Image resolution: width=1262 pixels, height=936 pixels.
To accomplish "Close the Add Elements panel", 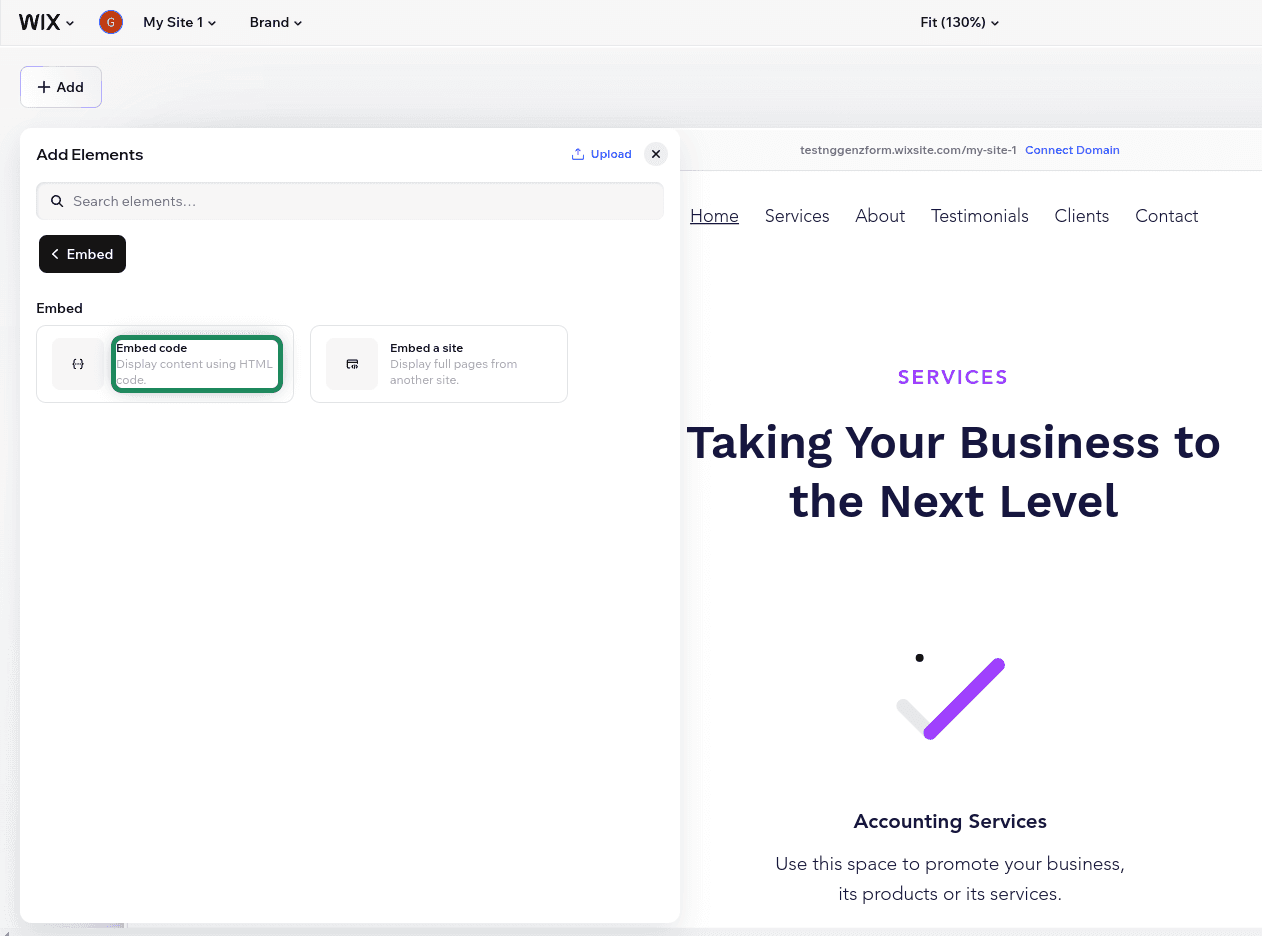I will point(656,154).
